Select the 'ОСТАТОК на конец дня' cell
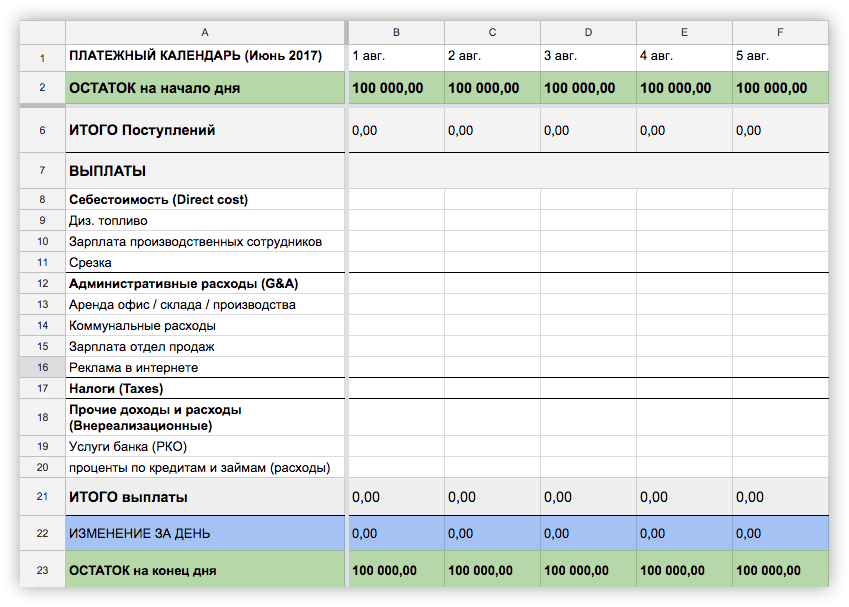The width and height of the screenshot is (849, 607). click(x=204, y=571)
